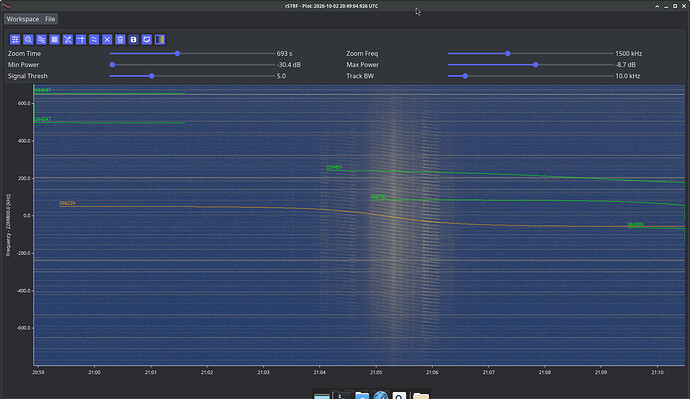690x399 pixels.
Task: Select the magnifier zoom tool icon
Action: [28, 40]
